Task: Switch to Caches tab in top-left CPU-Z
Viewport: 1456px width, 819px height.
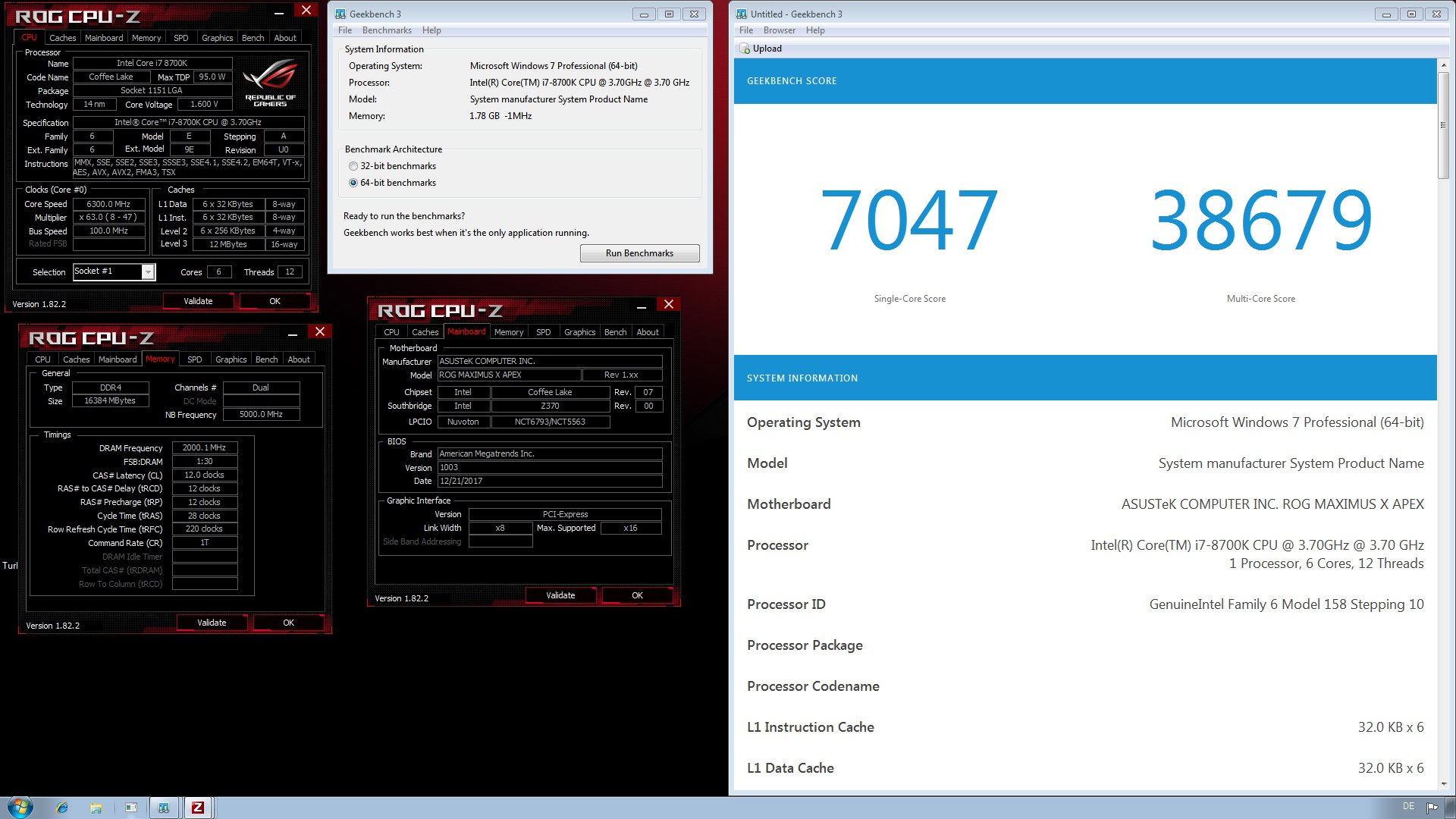Action: click(62, 38)
